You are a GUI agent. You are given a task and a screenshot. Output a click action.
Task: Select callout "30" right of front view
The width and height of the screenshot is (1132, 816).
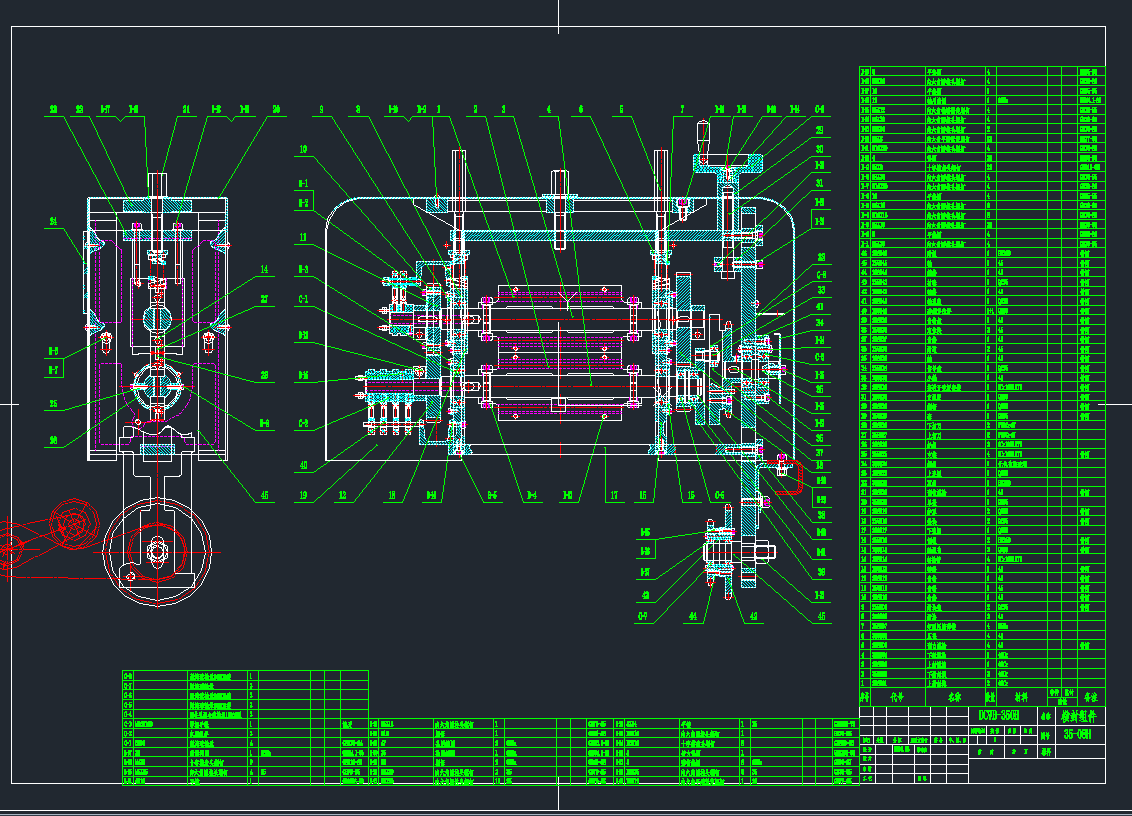click(820, 149)
